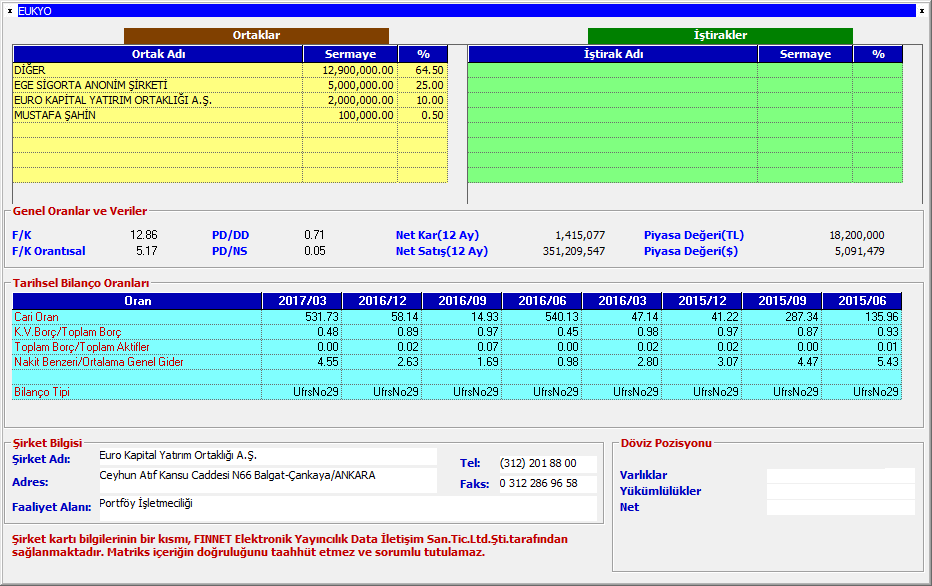This screenshot has width=932, height=586.
Task: Click Sermaye column header in Ortaklar table
Action: (350, 54)
